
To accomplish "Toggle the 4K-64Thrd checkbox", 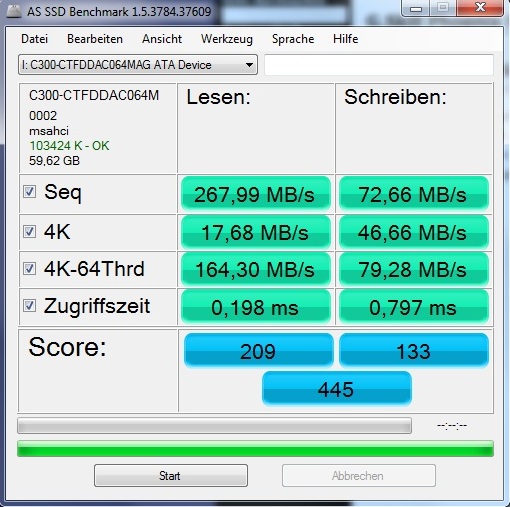I will [x=29, y=268].
